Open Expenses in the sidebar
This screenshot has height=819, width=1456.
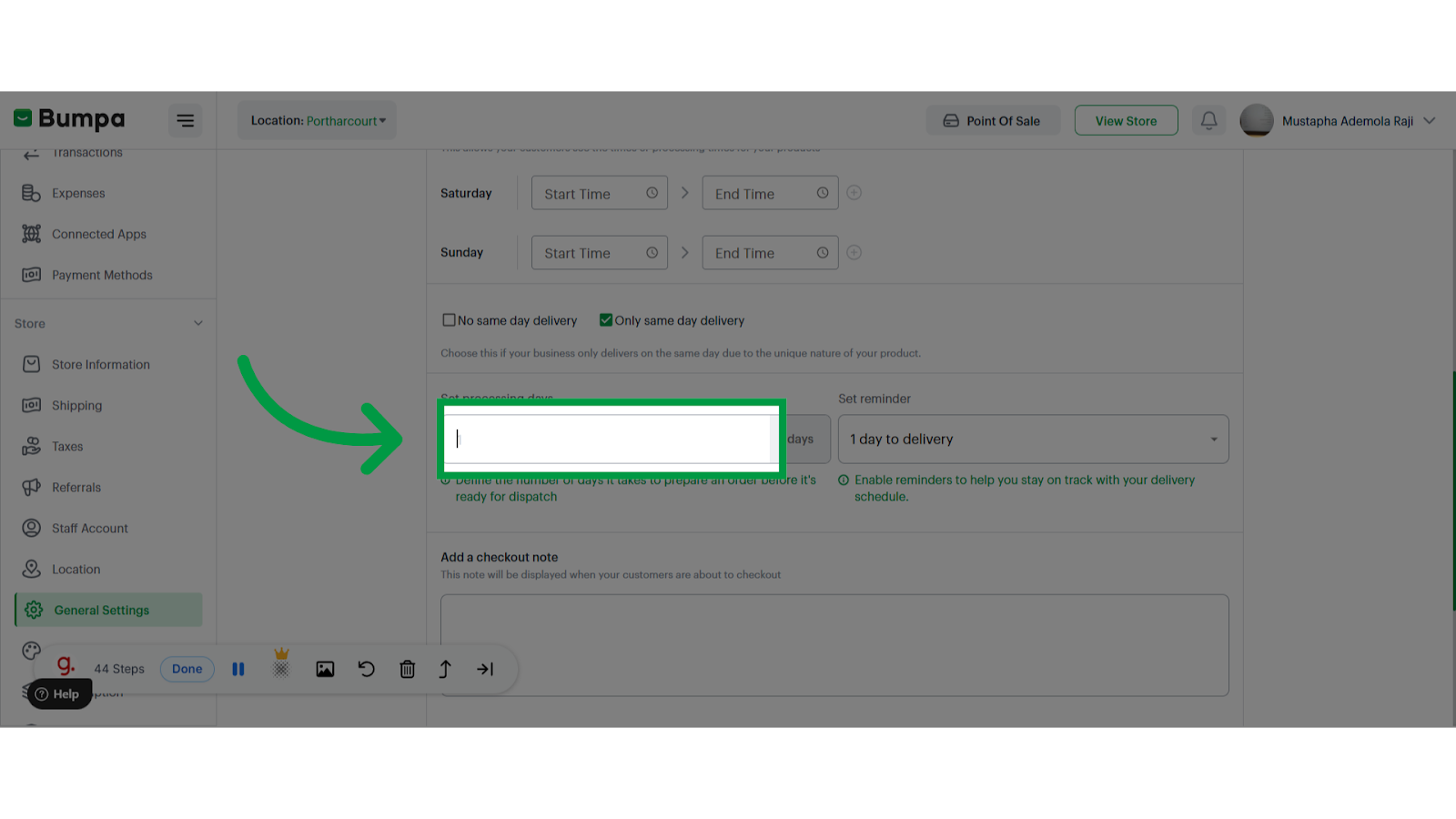pos(78,193)
